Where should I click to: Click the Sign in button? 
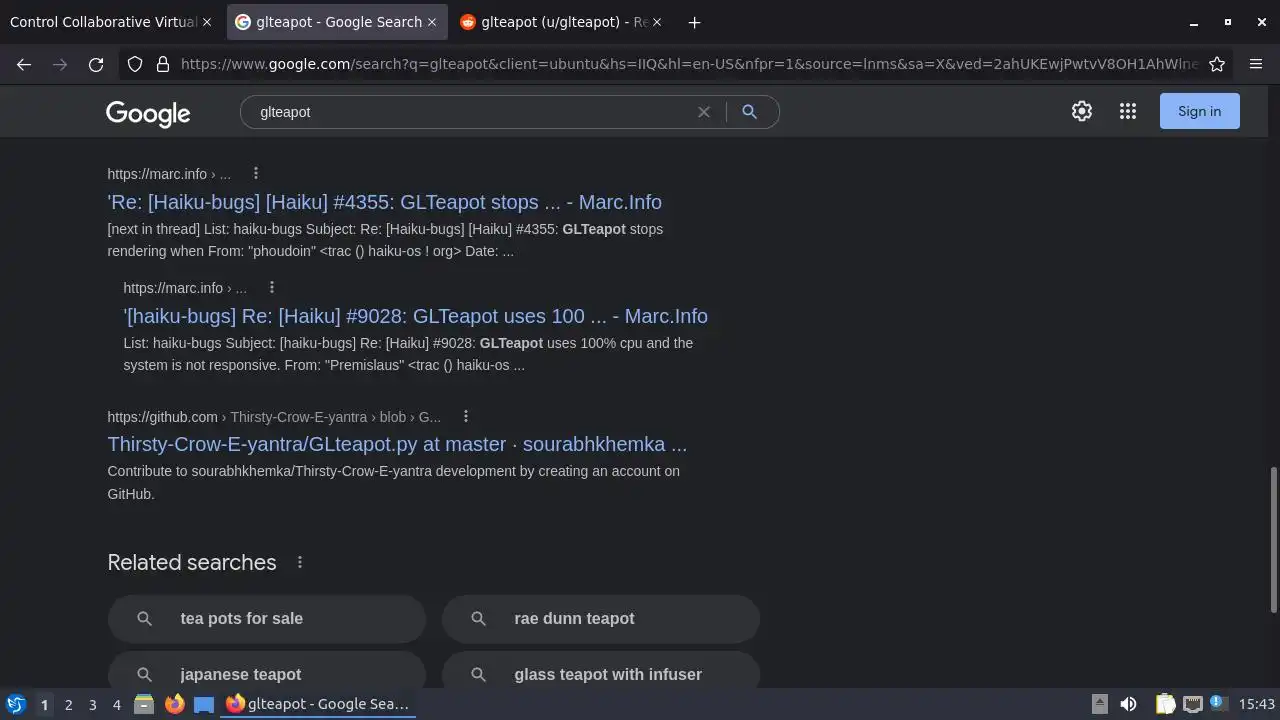point(1199,111)
